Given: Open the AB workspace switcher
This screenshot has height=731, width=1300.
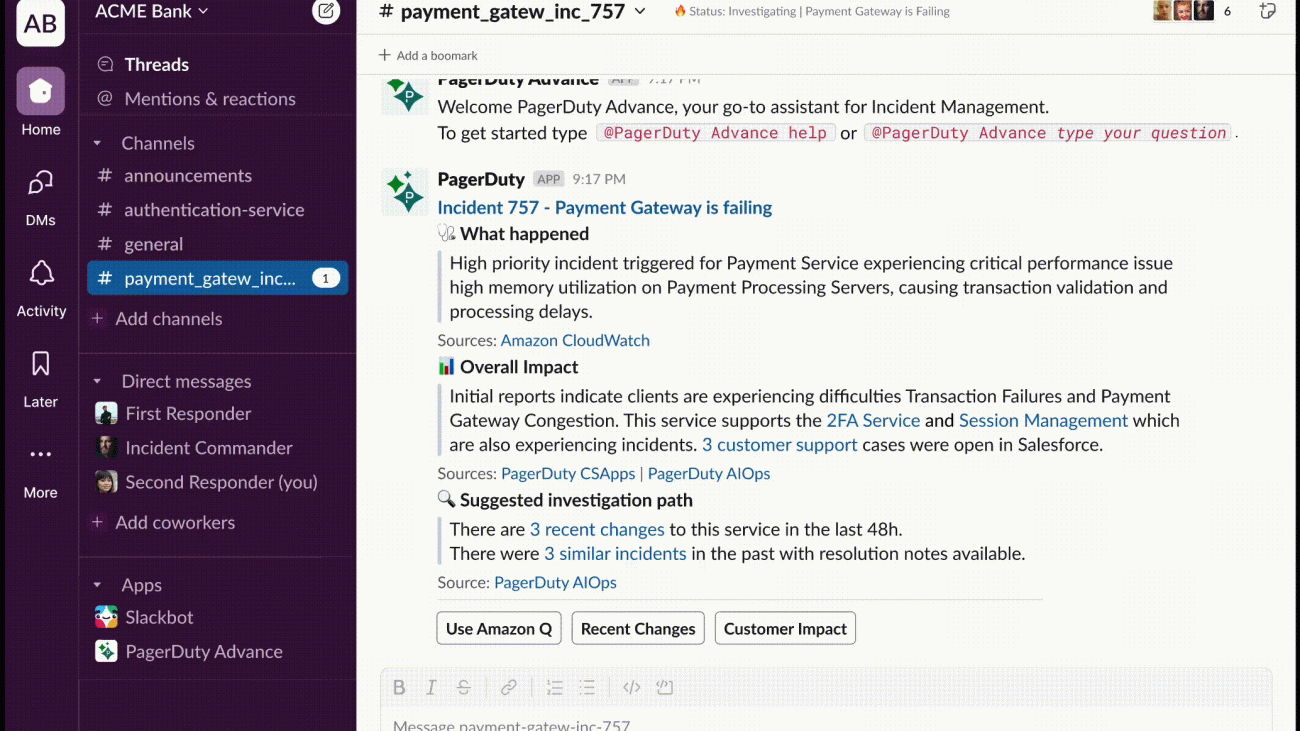Looking at the screenshot, I should (41, 22).
